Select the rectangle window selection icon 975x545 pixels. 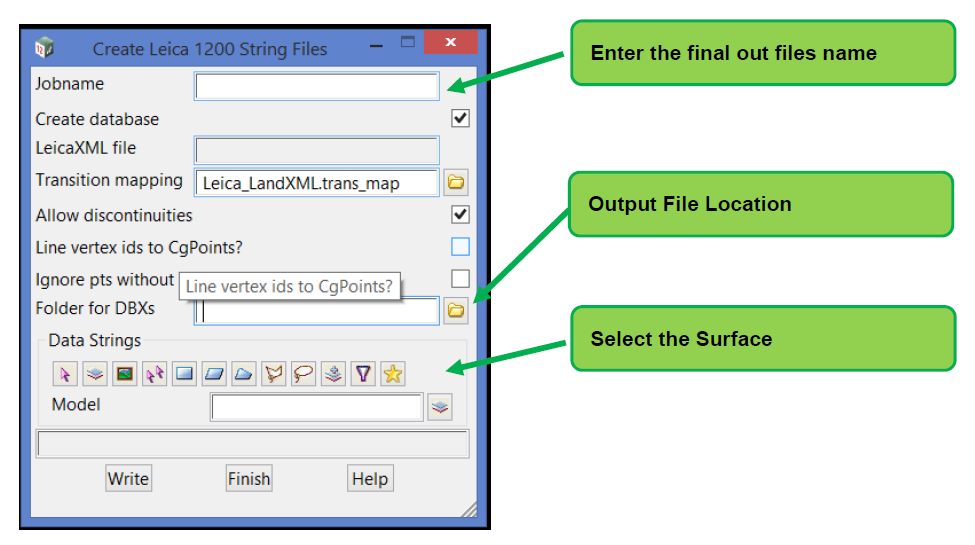(x=185, y=374)
